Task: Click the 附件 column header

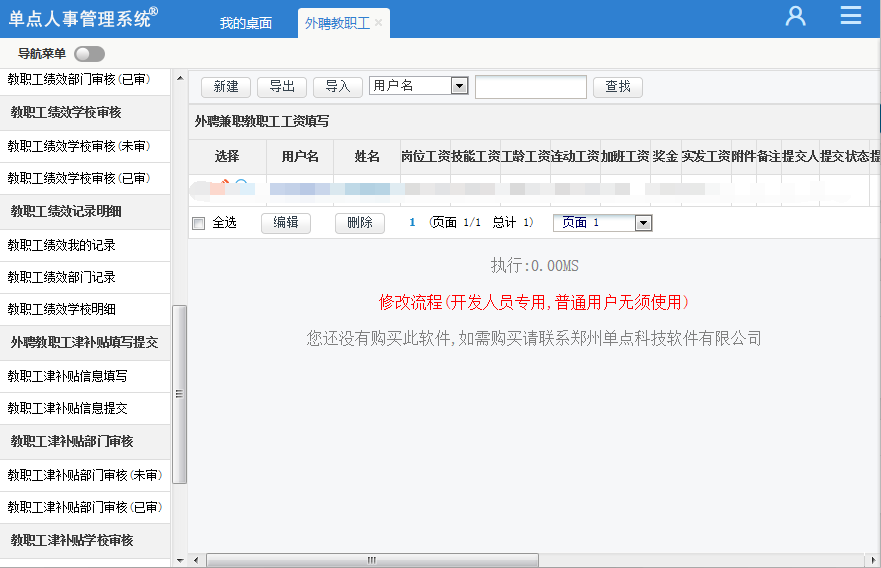Action: (x=743, y=157)
